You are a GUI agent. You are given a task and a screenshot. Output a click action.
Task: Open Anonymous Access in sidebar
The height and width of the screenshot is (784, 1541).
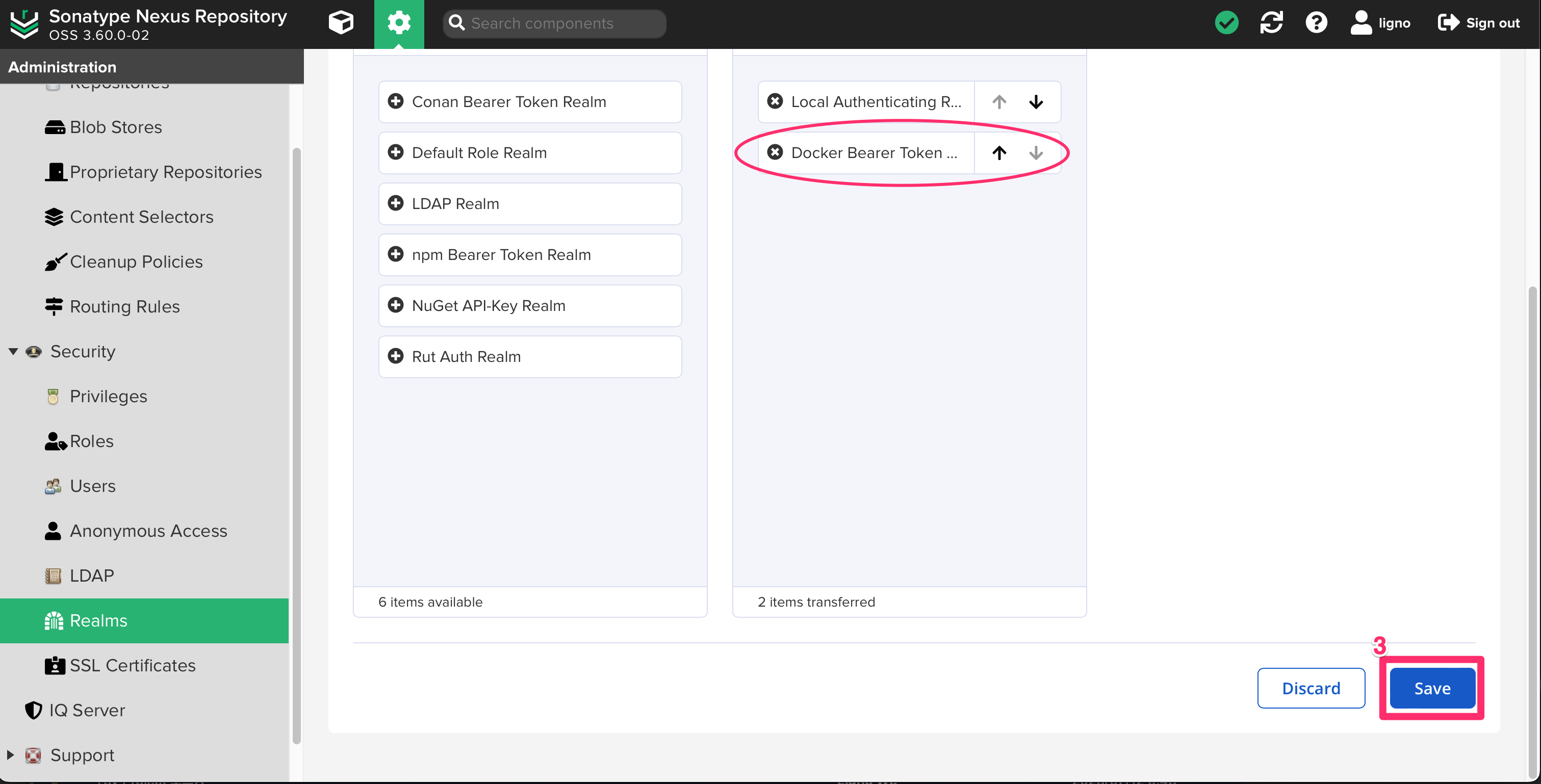(x=148, y=531)
